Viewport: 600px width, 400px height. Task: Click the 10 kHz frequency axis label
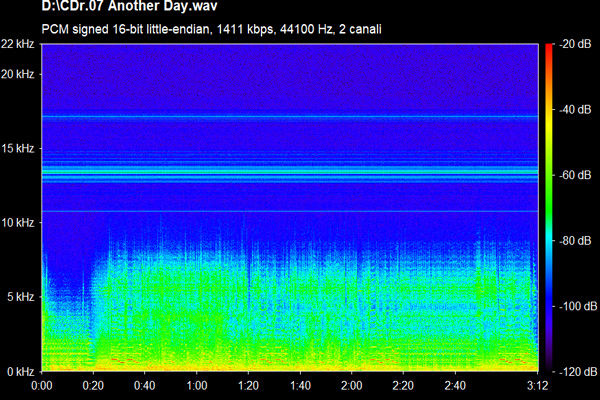18,222
